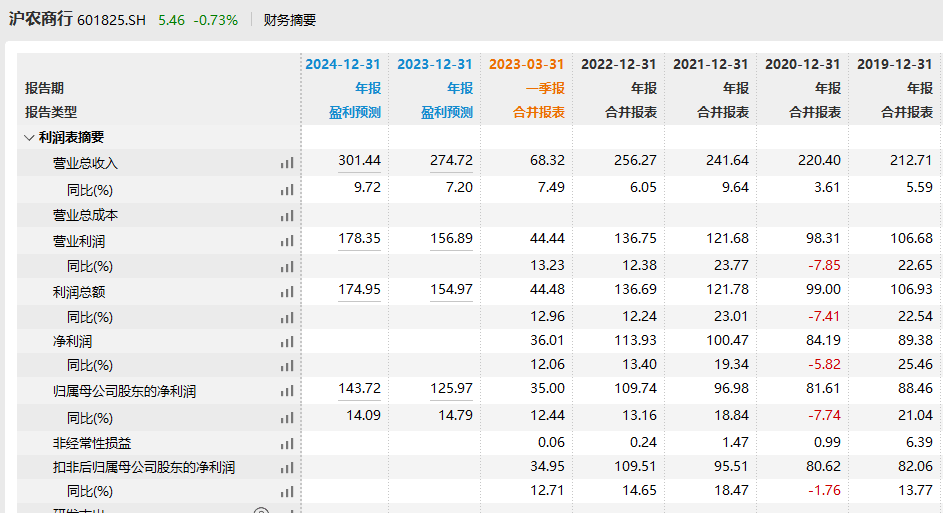943x513 pixels.
Task: Click the 一季报 report type label
Action: click(x=545, y=88)
